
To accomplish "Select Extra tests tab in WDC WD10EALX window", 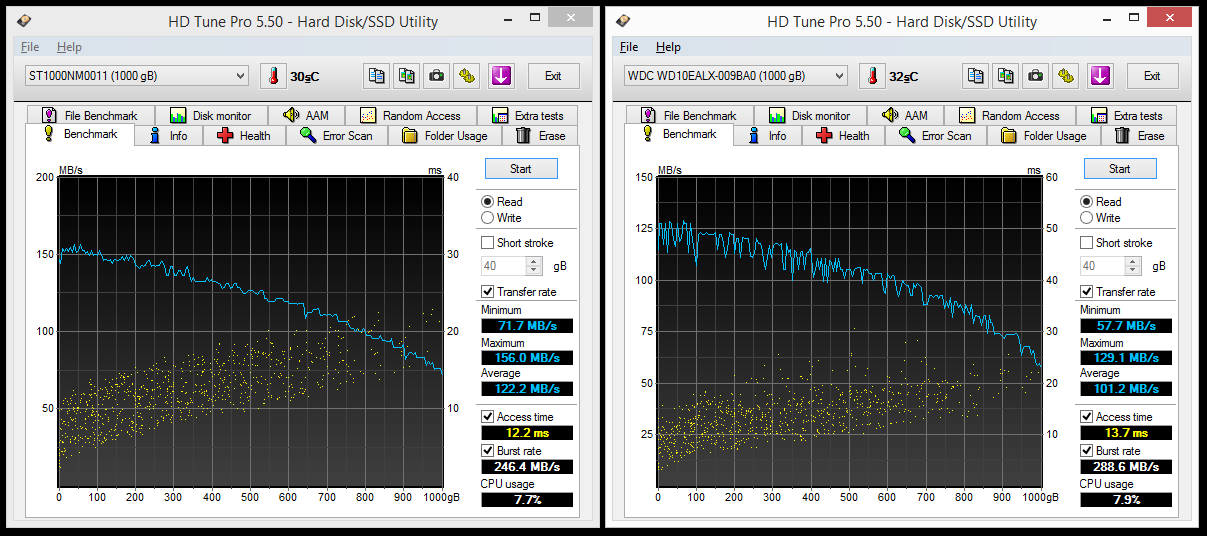I will 1126,115.
